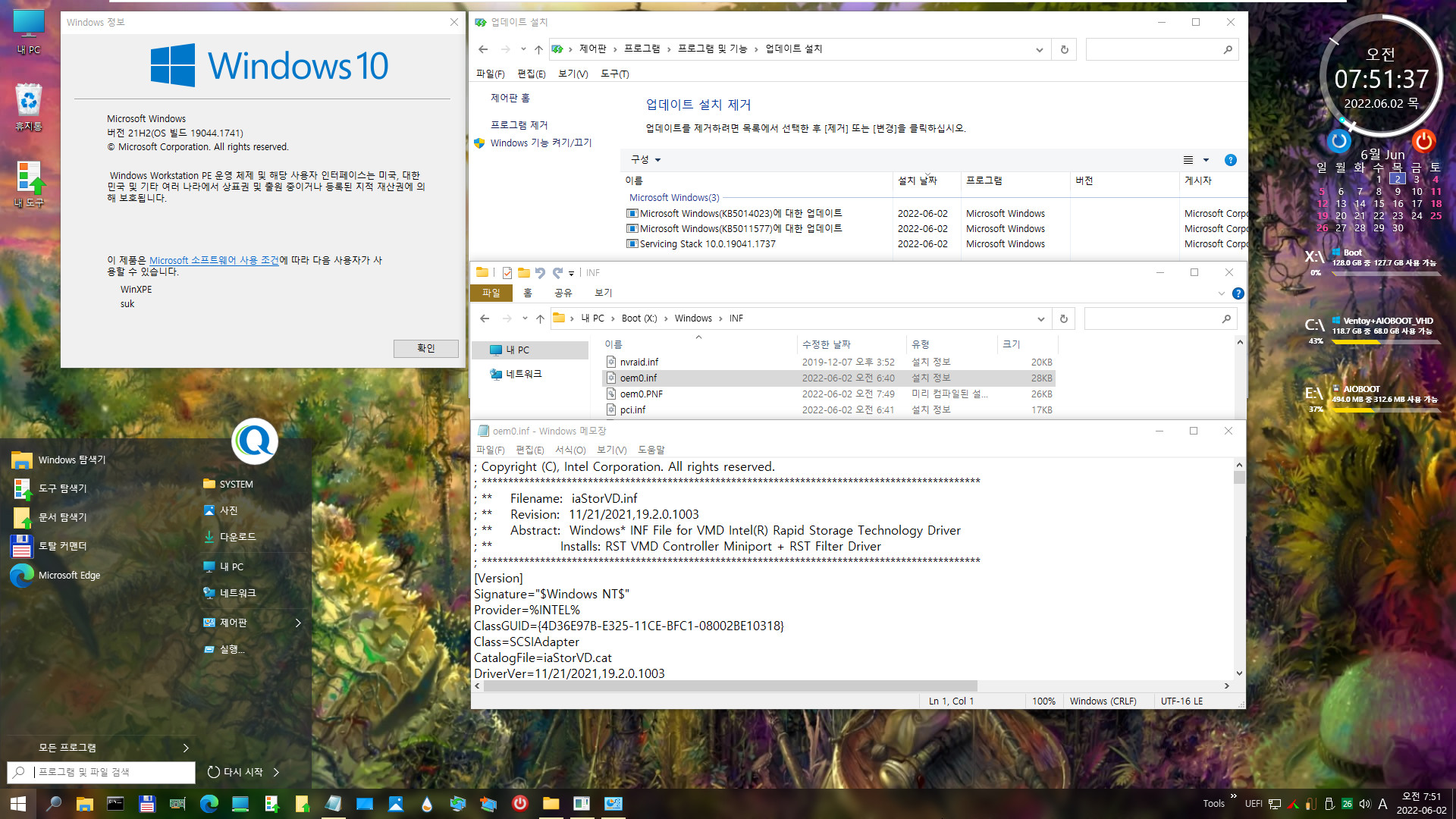1456x819 pixels.
Task: Open 파일(F) menu in update window
Action: [490, 74]
